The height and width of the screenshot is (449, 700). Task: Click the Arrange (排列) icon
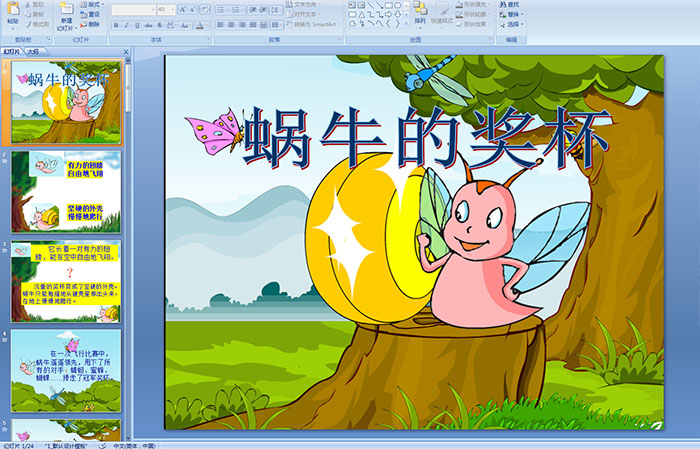click(420, 12)
